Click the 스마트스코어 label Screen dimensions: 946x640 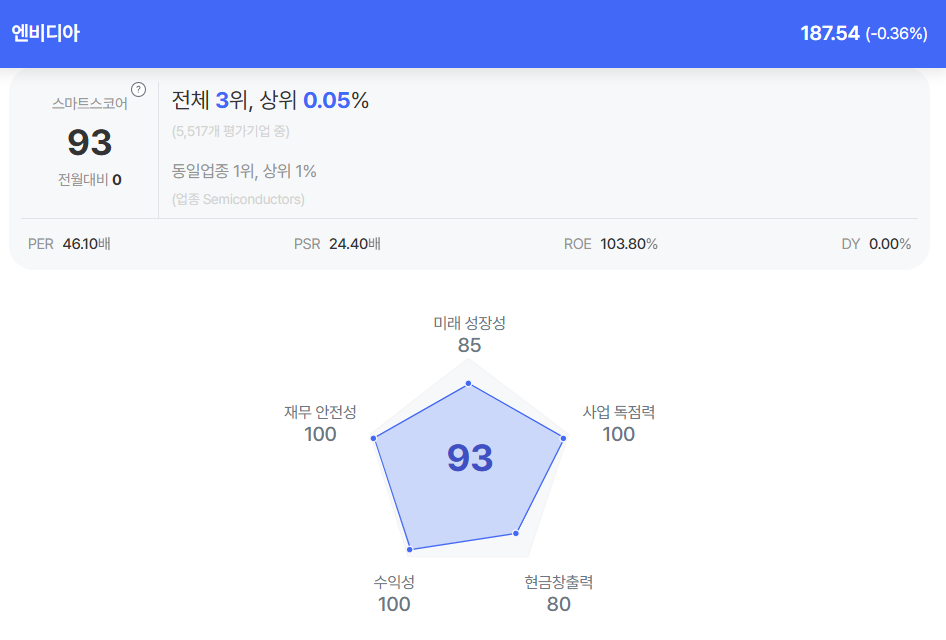[90, 103]
